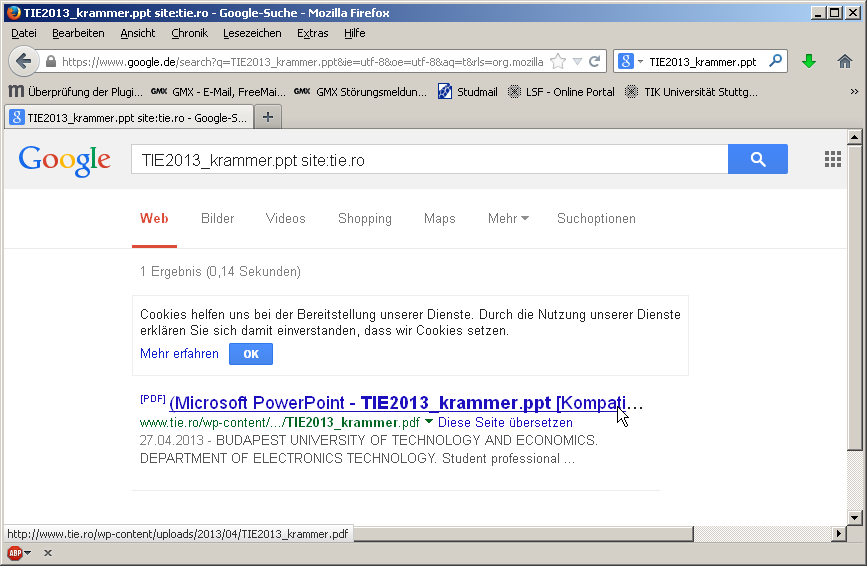Accept cookies with the OK button
The image size is (867, 566).
[x=251, y=354]
